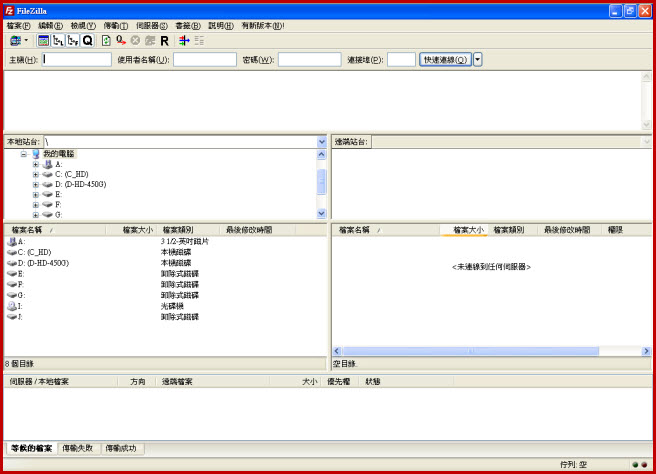The height and width of the screenshot is (474, 656).
Task: Click the refresh file lists icon
Action: (106, 41)
